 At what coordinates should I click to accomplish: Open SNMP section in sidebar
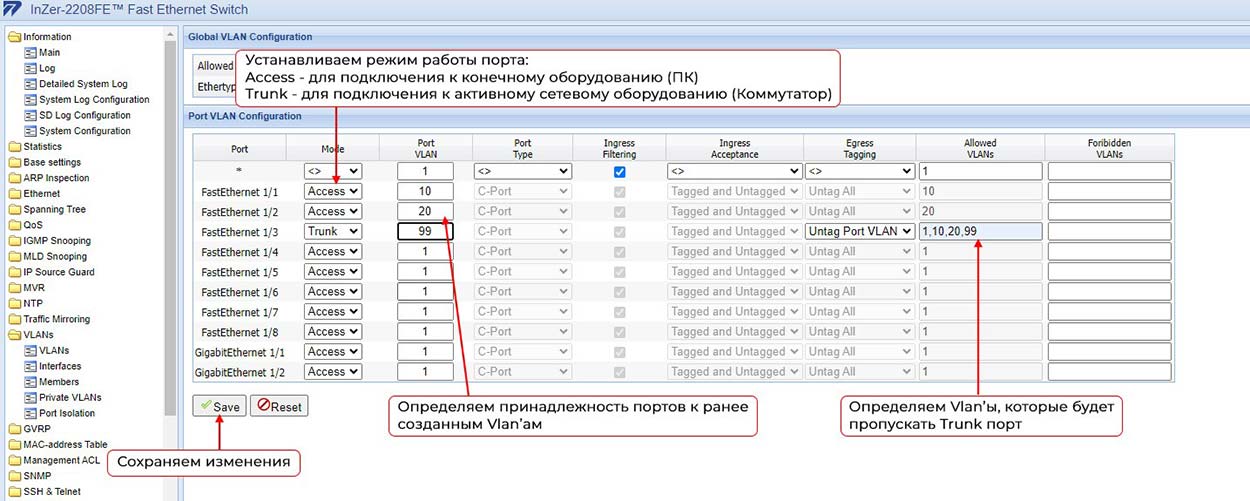coord(37,476)
